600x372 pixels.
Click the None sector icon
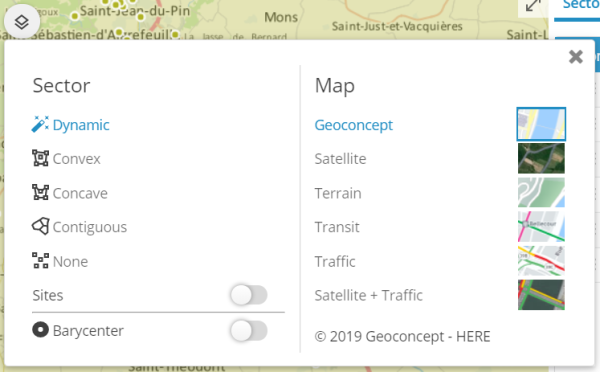pyautogui.click(x=40, y=261)
